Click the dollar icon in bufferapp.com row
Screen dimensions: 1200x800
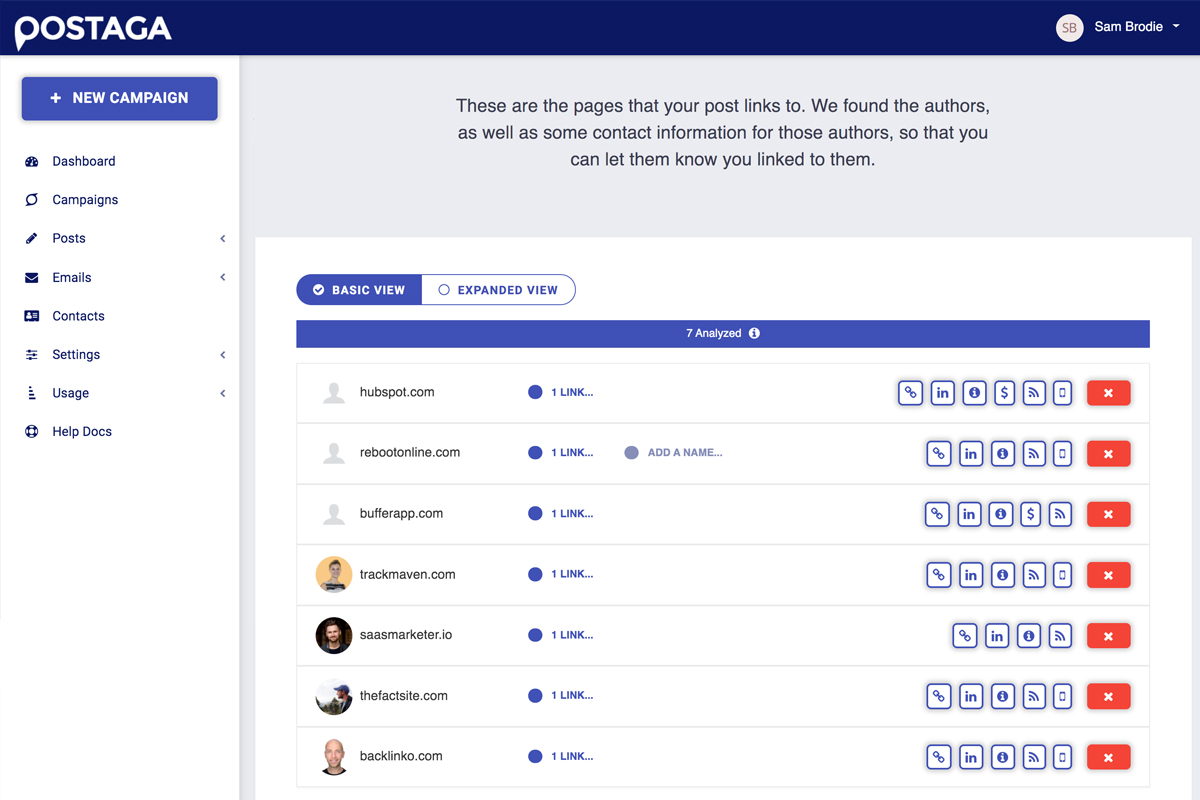pos(1031,514)
